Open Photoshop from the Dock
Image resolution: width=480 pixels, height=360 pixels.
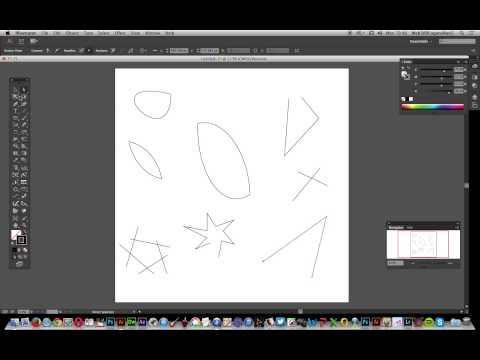coord(110,322)
